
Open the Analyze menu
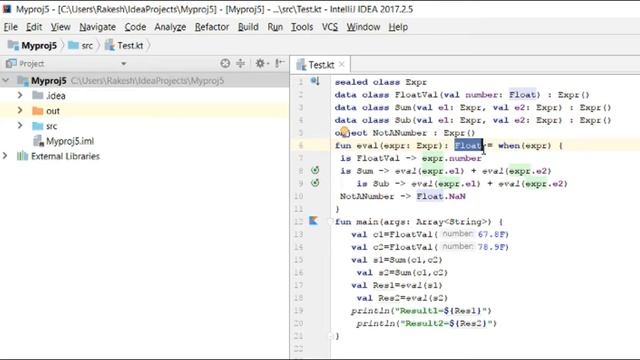170,27
